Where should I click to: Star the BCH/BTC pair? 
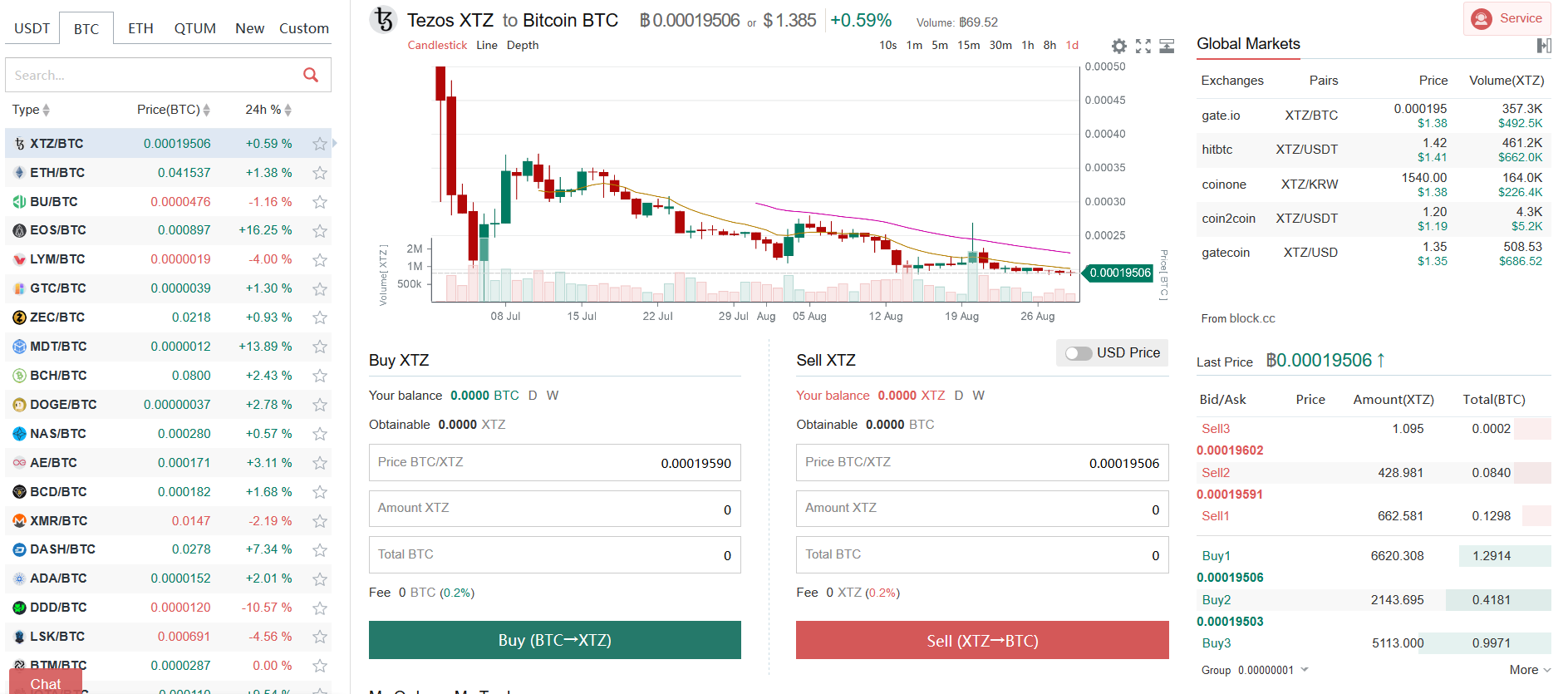coord(320,376)
